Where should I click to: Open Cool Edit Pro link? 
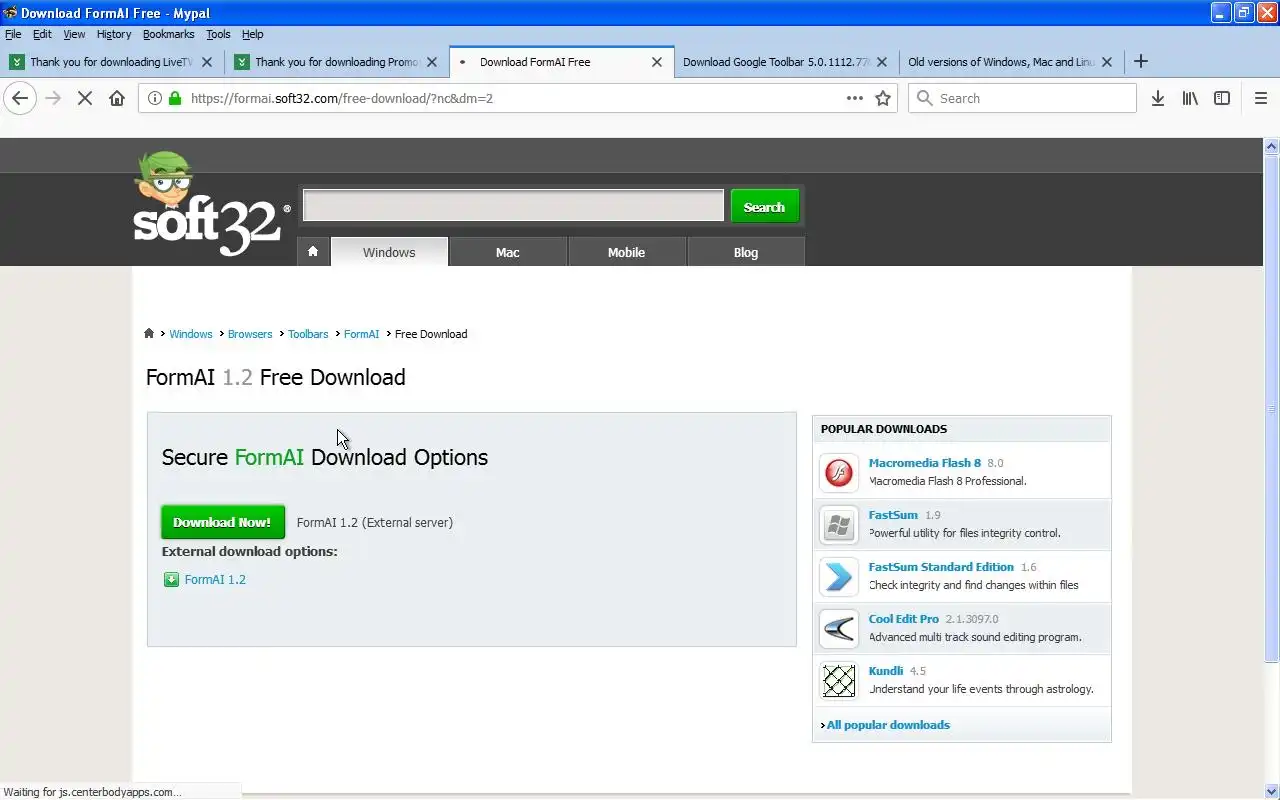(x=904, y=619)
